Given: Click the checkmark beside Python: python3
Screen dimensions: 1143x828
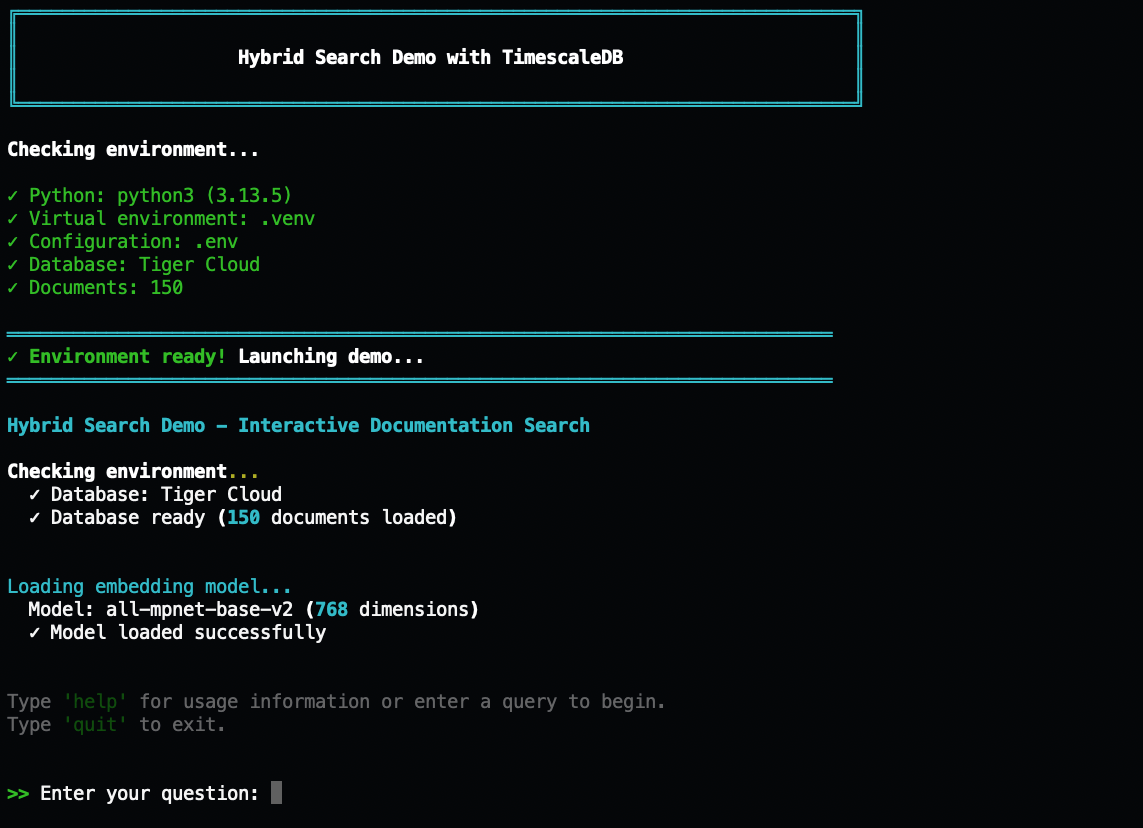Looking at the screenshot, I should click(x=13, y=196).
